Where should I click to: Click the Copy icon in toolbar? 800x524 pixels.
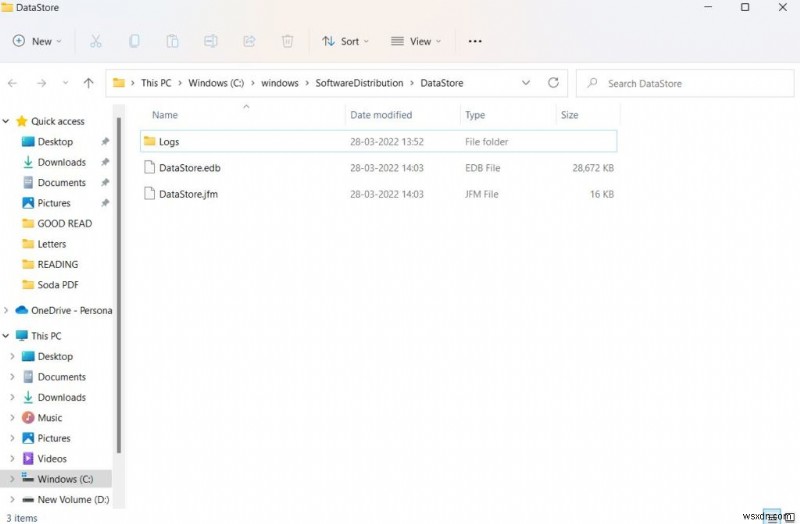134,41
